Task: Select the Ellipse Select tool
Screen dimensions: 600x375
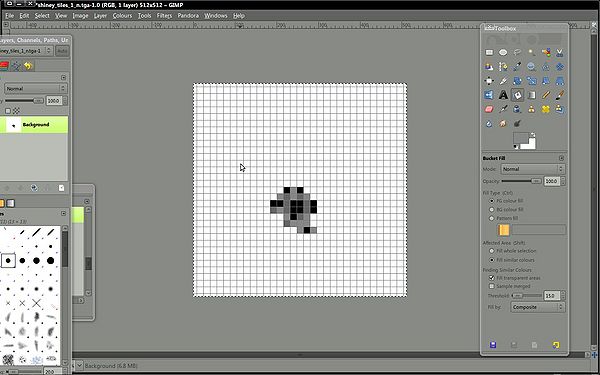Action: tap(503, 52)
